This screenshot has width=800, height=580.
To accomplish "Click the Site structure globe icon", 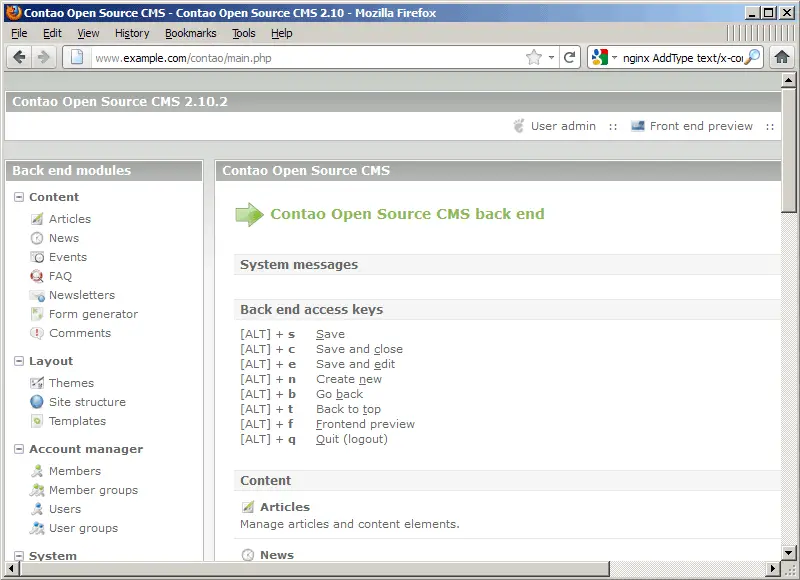I will point(37,402).
